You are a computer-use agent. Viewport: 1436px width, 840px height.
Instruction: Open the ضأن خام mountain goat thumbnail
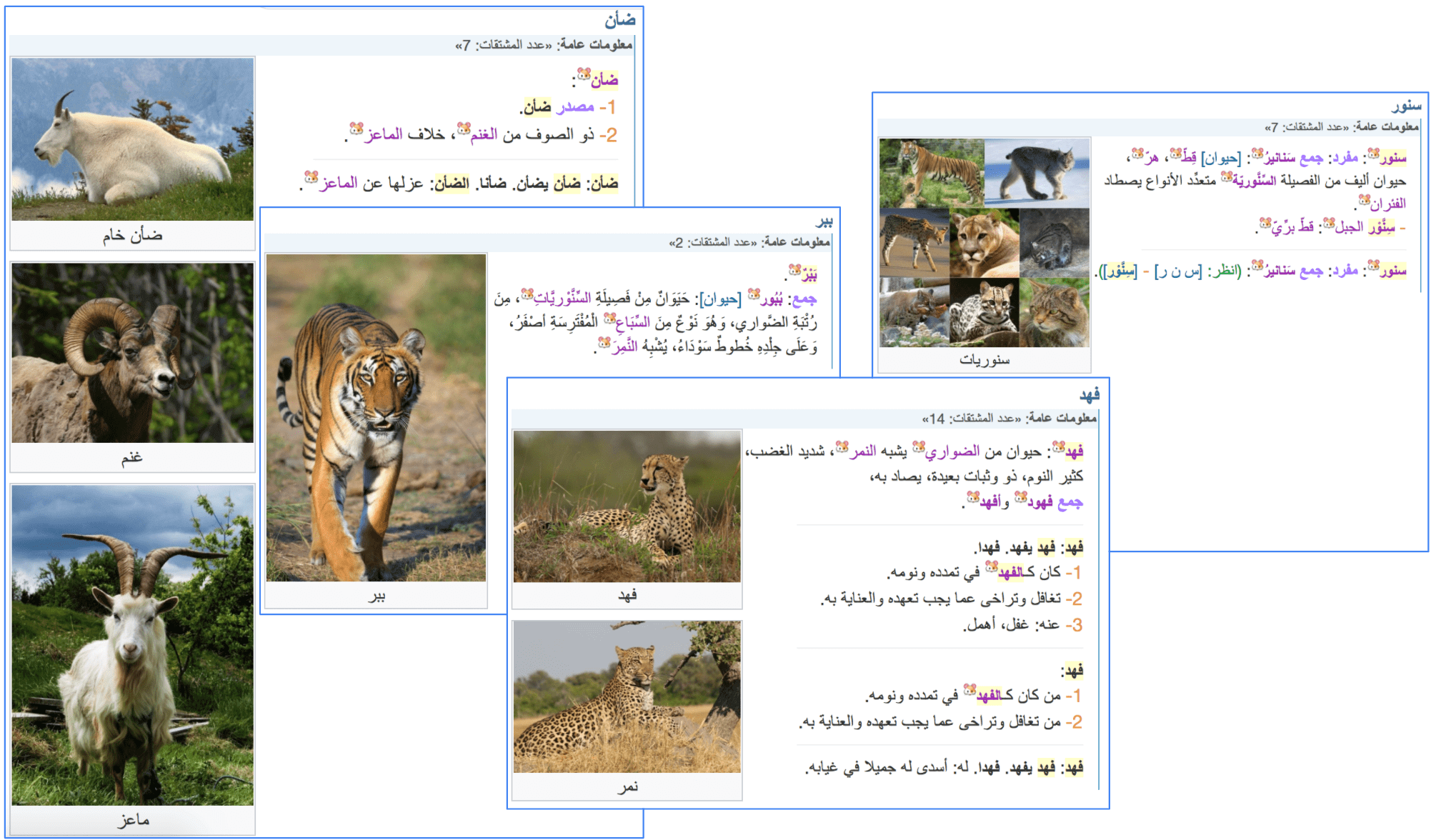[133, 139]
